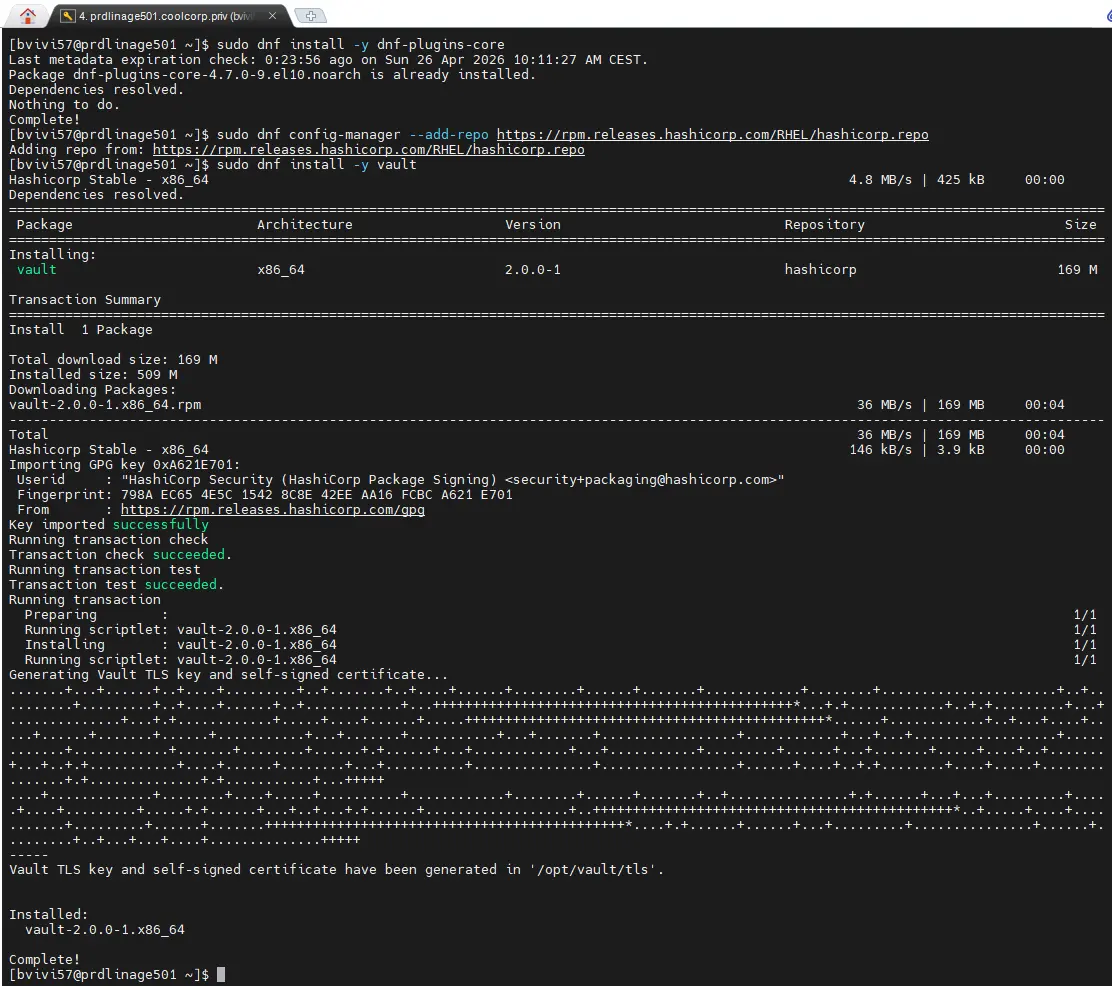Click 'Importing GPG key 0xA621E701:' line
This screenshot has width=1112, height=986.
click(x=125, y=465)
